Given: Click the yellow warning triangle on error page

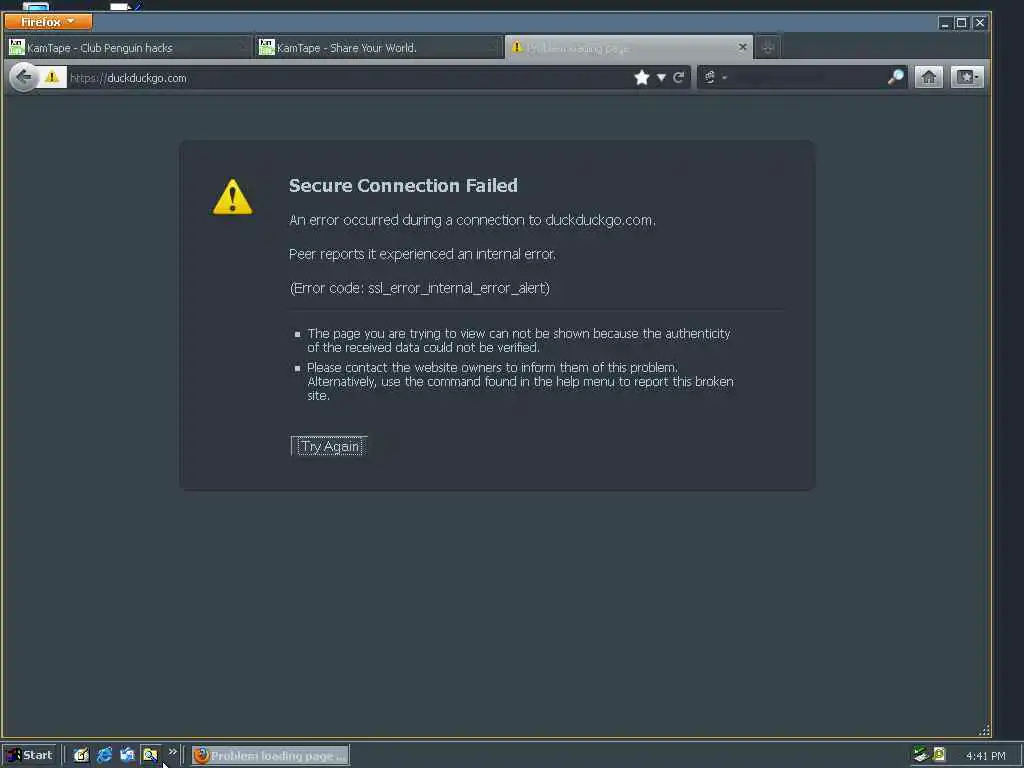Looking at the screenshot, I should point(232,197).
